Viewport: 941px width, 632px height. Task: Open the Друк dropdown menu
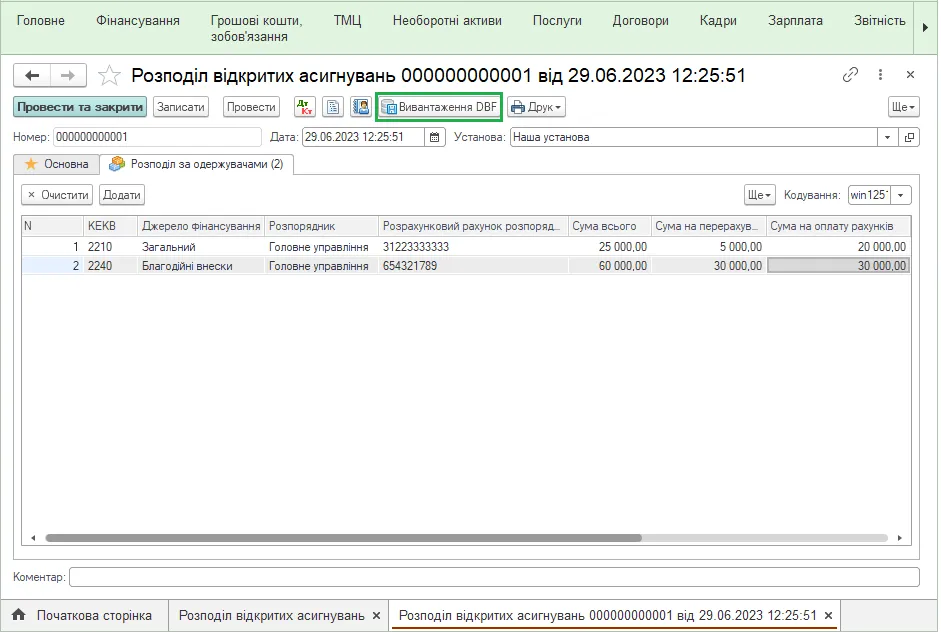[x=537, y=107]
